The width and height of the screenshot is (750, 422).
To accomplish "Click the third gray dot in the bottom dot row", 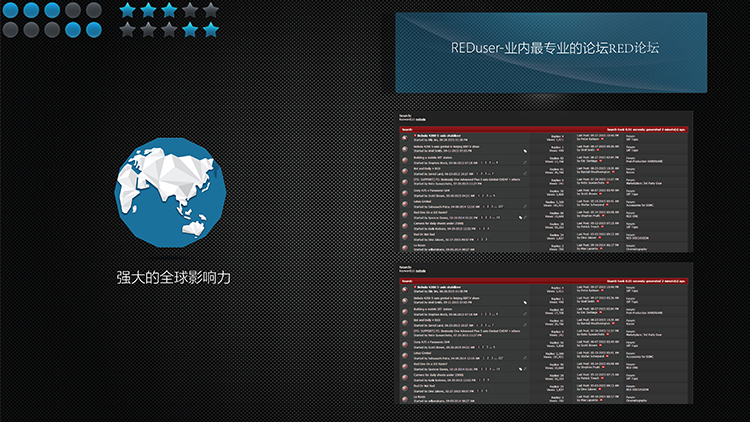I will click(x=52, y=30).
